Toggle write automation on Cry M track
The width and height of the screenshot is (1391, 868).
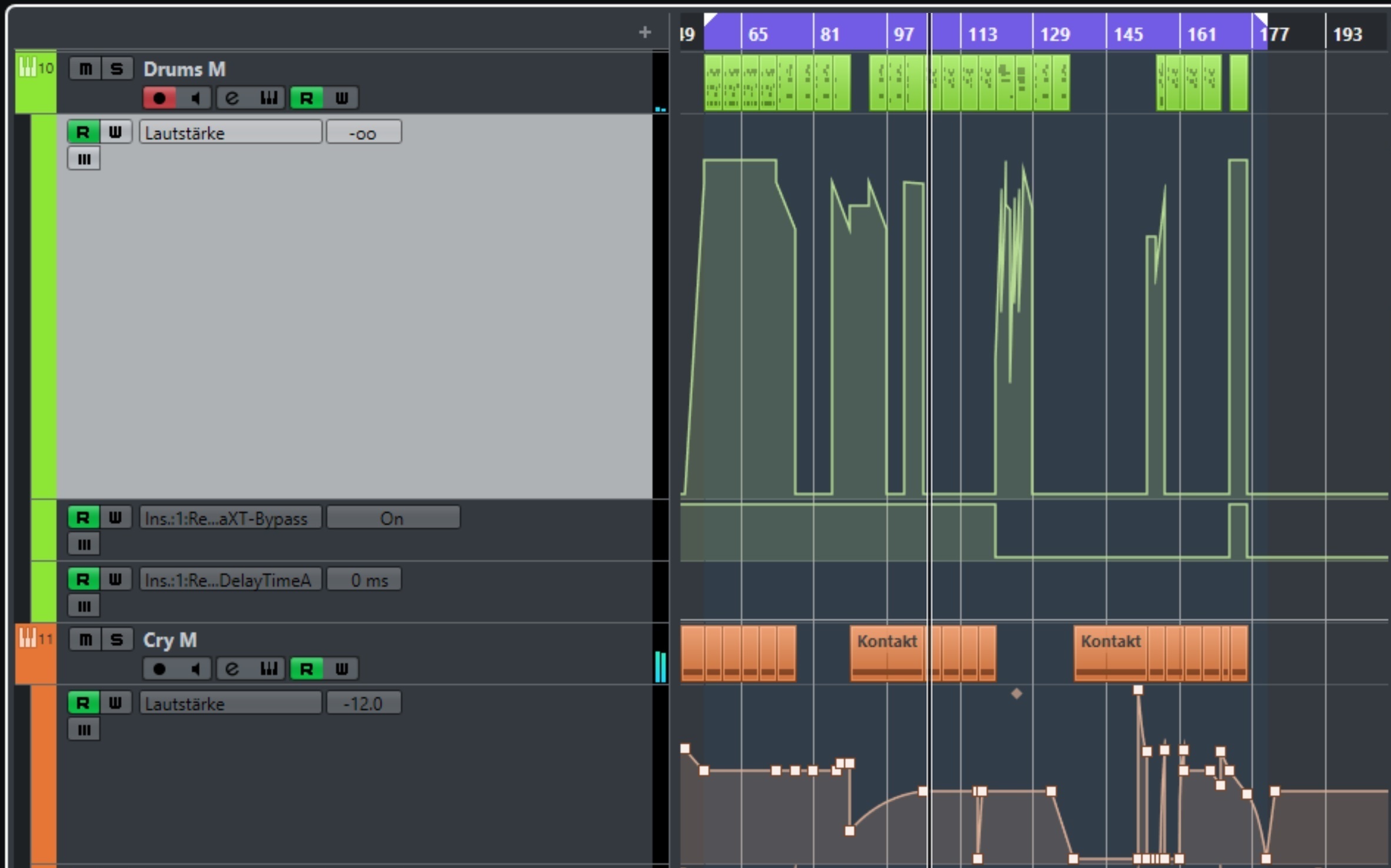(341, 669)
